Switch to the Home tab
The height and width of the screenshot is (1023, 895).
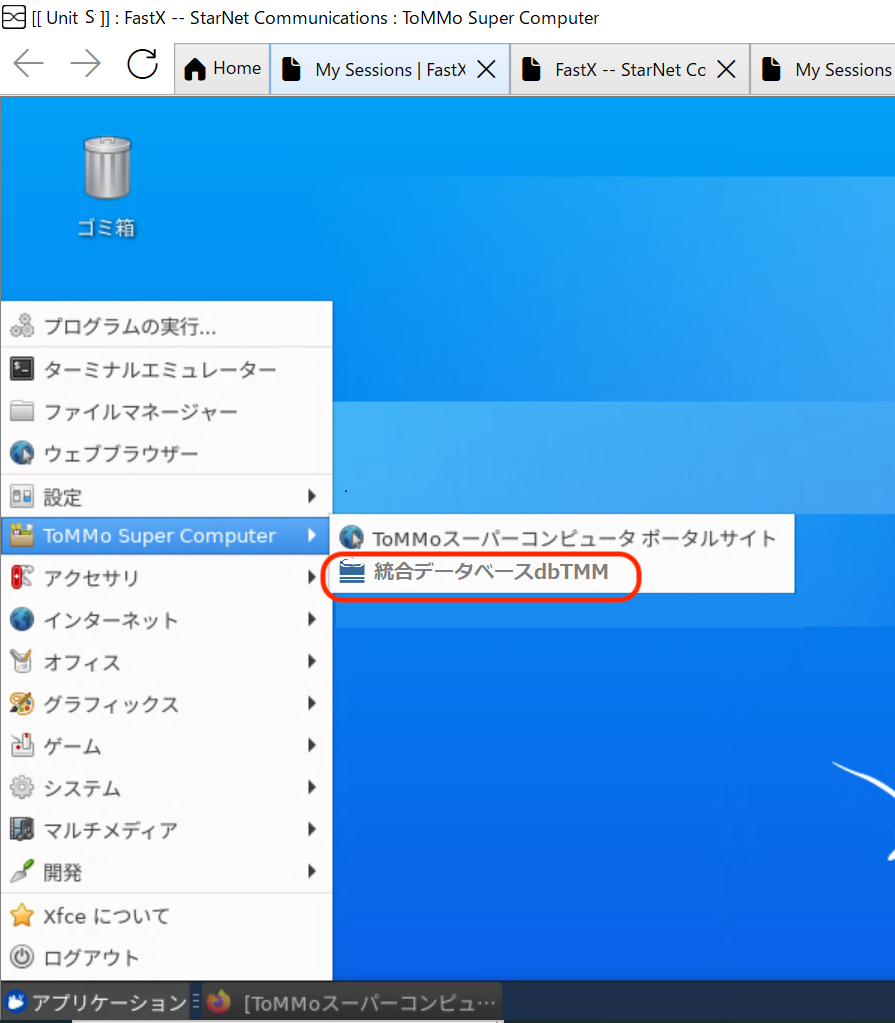(222, 69)
